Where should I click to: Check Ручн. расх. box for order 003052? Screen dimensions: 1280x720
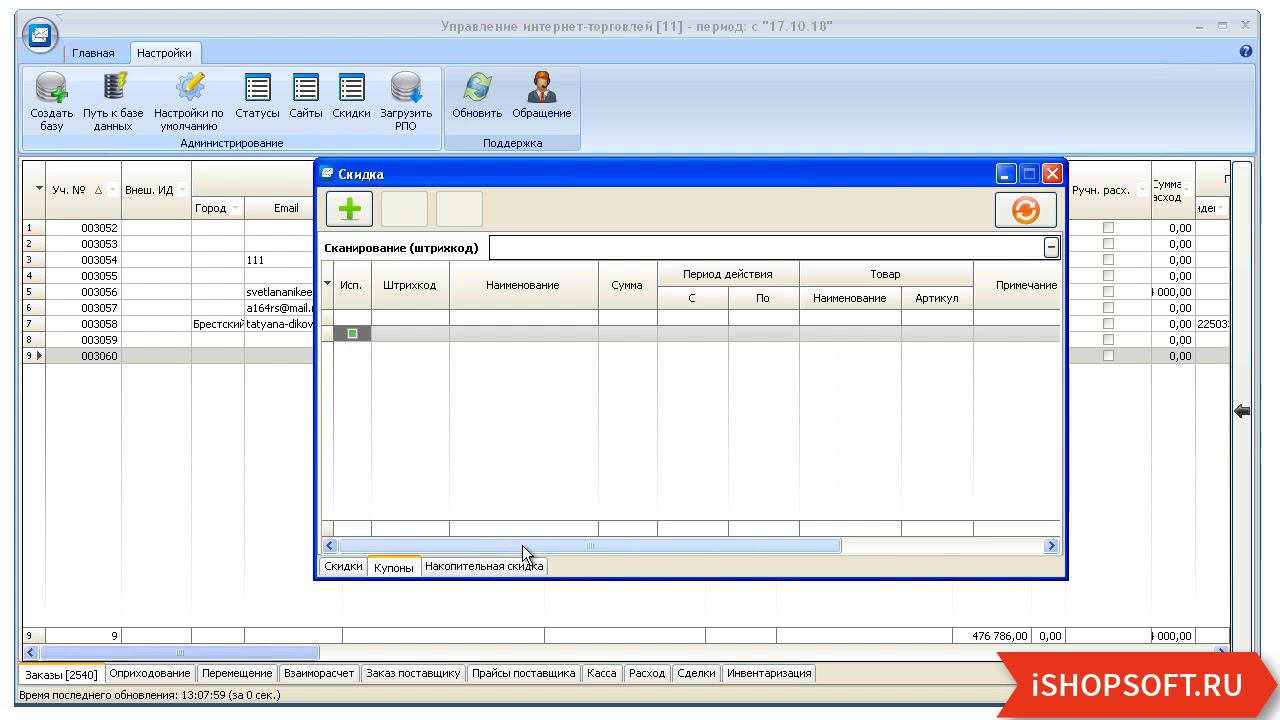click(x=1107, y=228)
